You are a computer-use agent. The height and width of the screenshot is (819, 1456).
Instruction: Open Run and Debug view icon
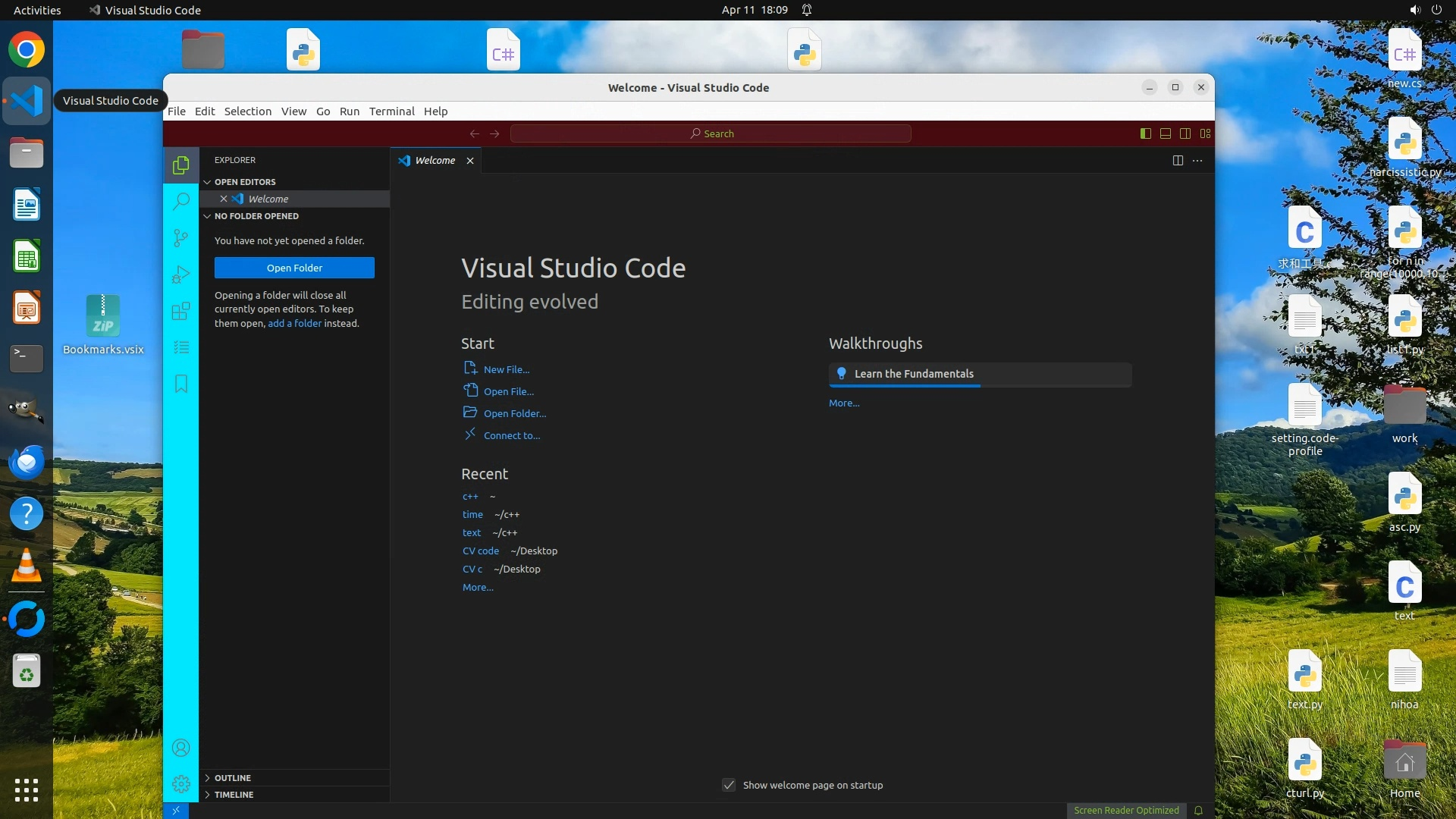tap(180, 275)
